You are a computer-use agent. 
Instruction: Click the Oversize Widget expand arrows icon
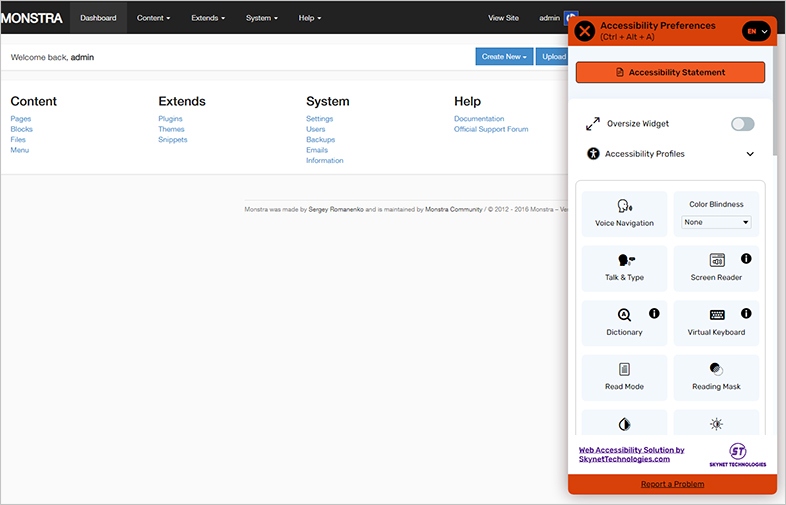pos(593,124)
